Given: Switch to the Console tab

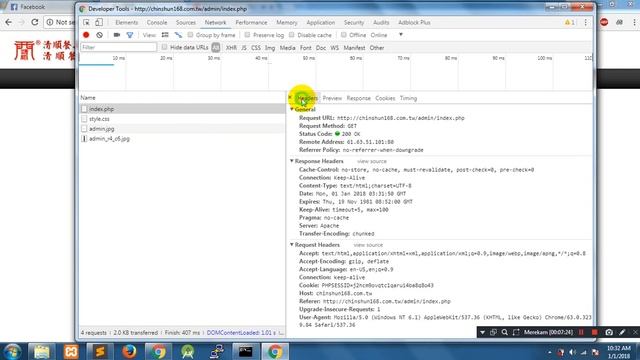Looking at the screenshot, I should coord(157,22).
